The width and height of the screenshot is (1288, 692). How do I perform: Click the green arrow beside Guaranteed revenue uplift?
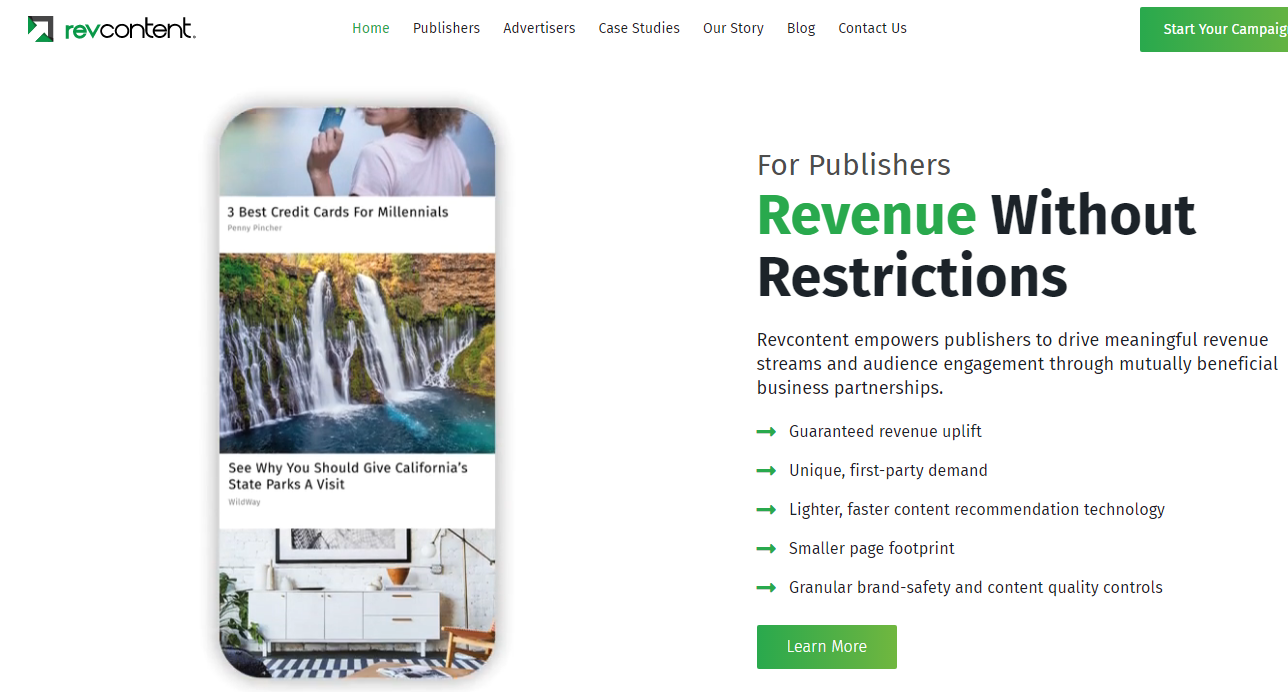(767, 432)
